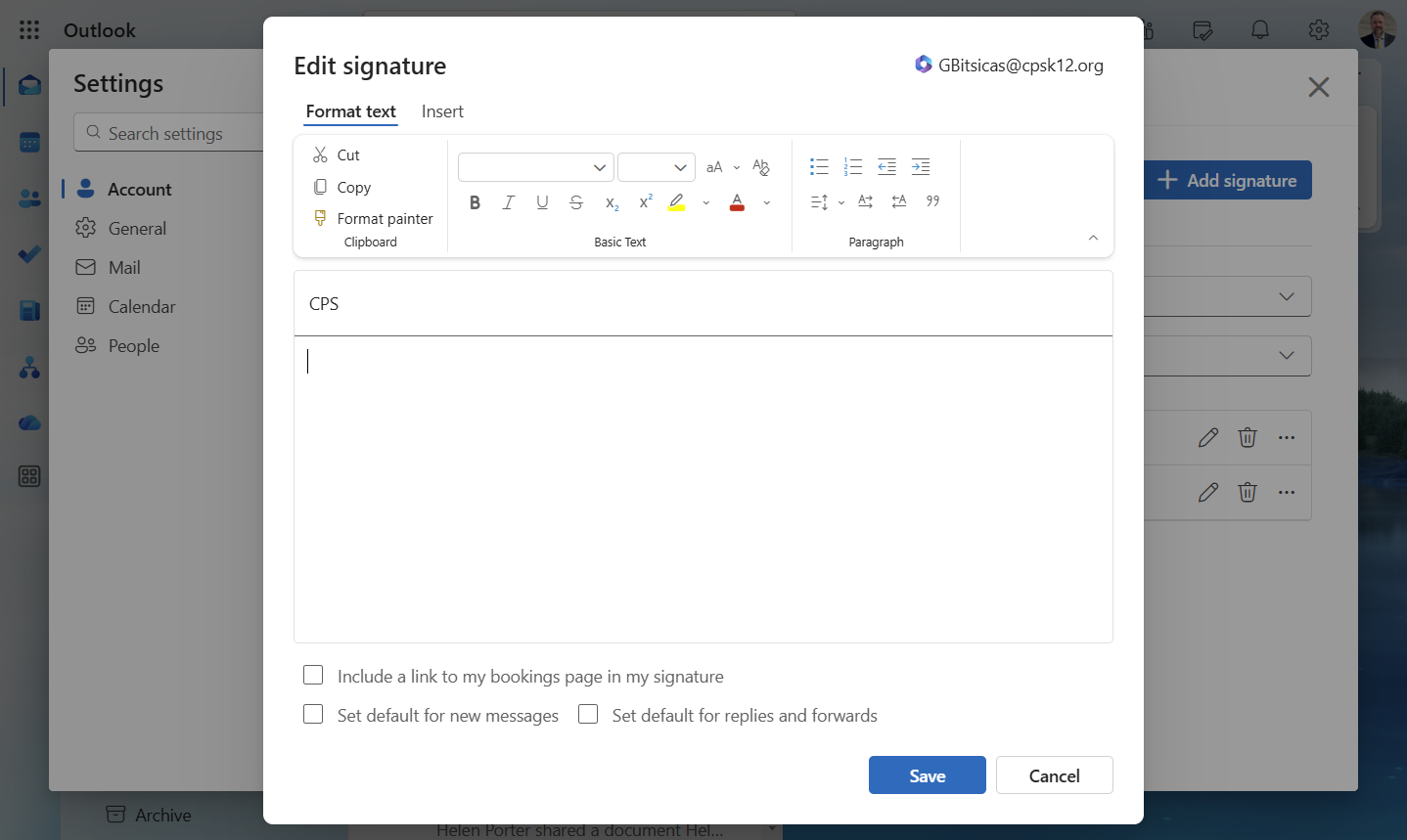
Task: Apply strikethrough formatting
Action: pos(576,202)
